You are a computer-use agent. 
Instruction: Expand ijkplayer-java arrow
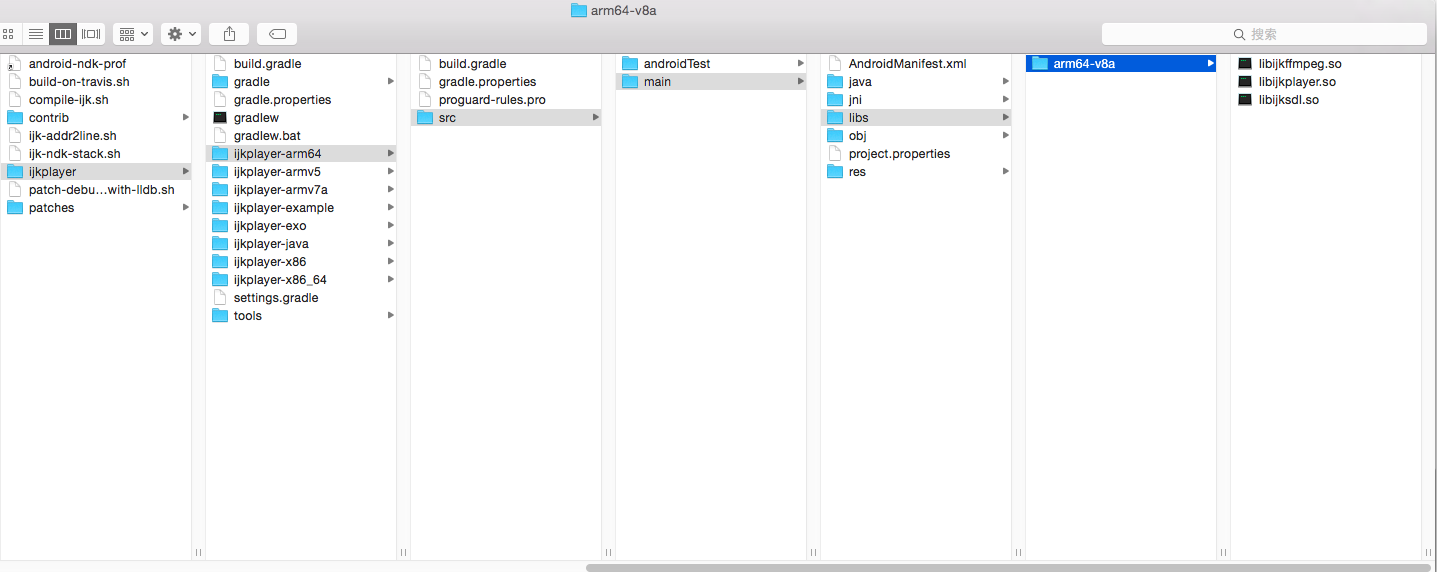click(x=390, y=244)
